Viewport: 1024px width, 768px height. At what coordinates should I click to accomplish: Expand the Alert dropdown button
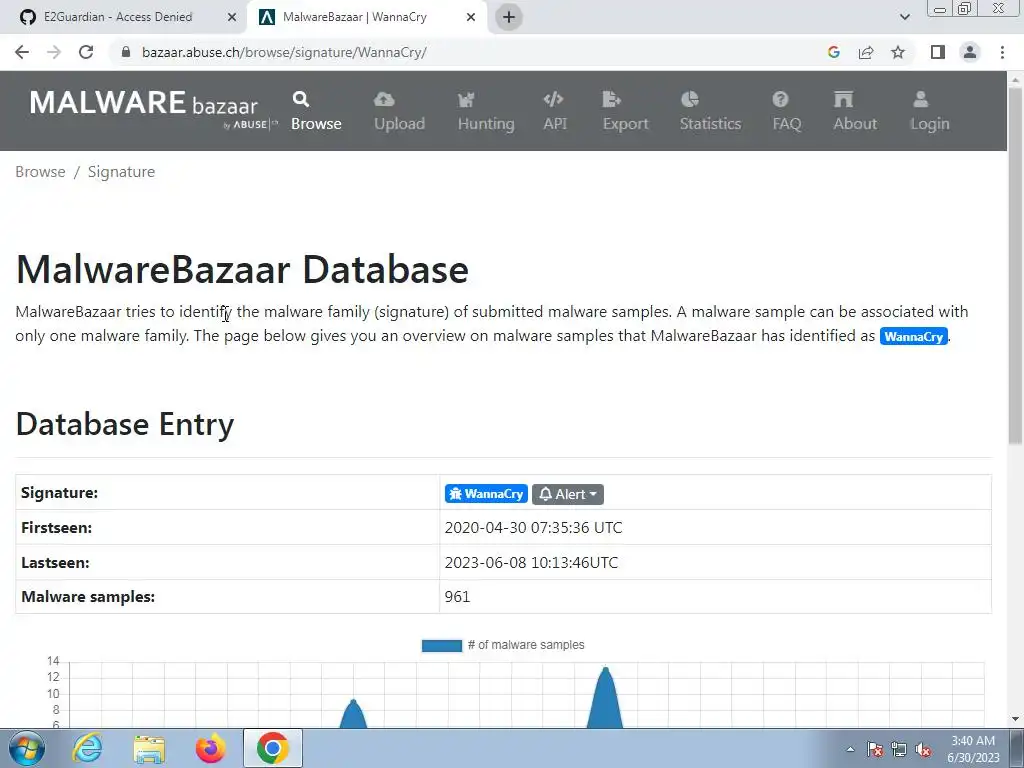click(x=568, y=494)
